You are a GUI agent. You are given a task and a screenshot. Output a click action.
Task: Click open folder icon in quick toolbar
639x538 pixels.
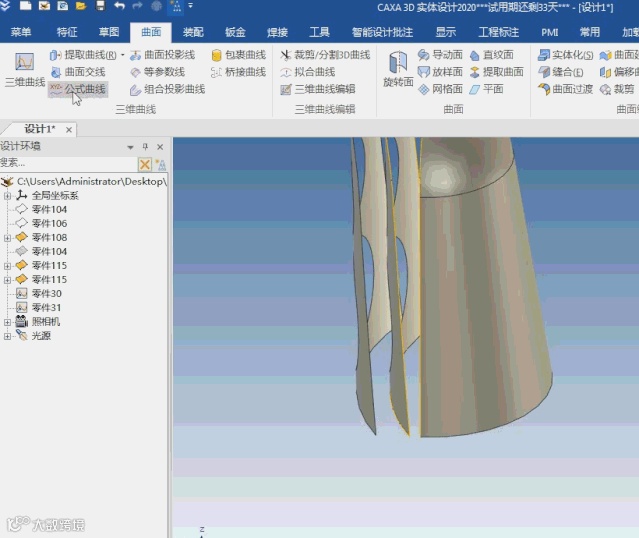coord(81,6)
